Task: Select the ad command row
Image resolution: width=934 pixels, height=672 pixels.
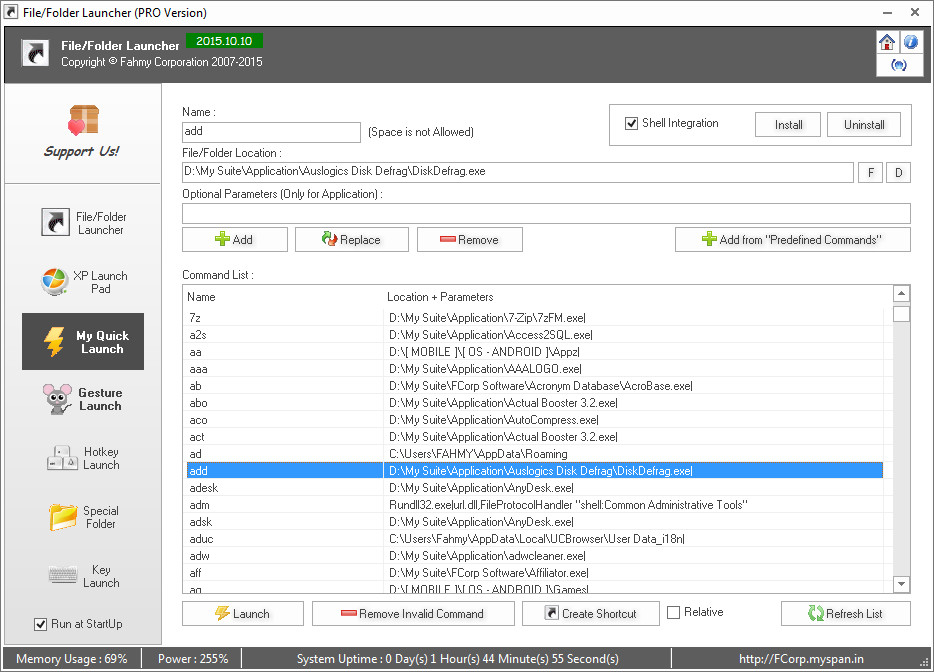Action: pos(534,454)
